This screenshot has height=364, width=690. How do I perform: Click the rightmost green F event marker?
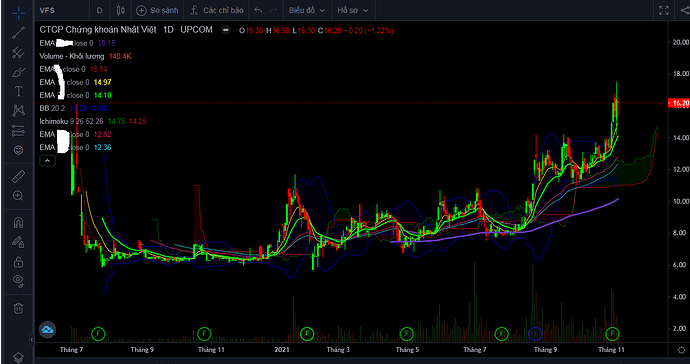pyautogui.click(x=612, y=334)
